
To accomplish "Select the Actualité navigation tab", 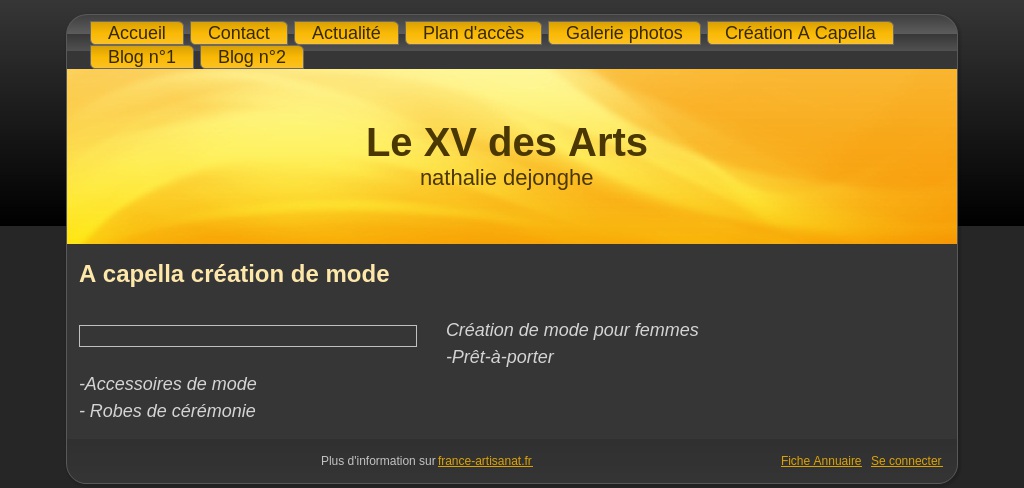I will coord(346,33).
